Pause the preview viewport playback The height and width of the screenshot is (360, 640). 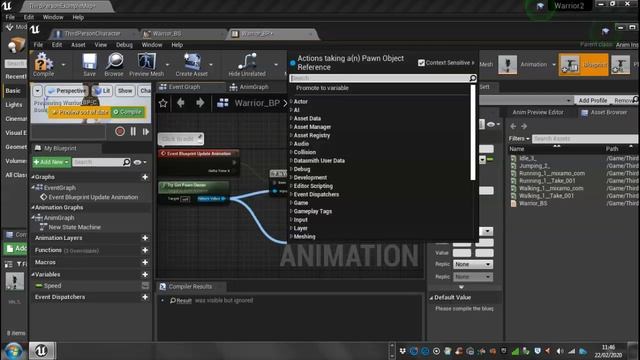coord(133,131)
